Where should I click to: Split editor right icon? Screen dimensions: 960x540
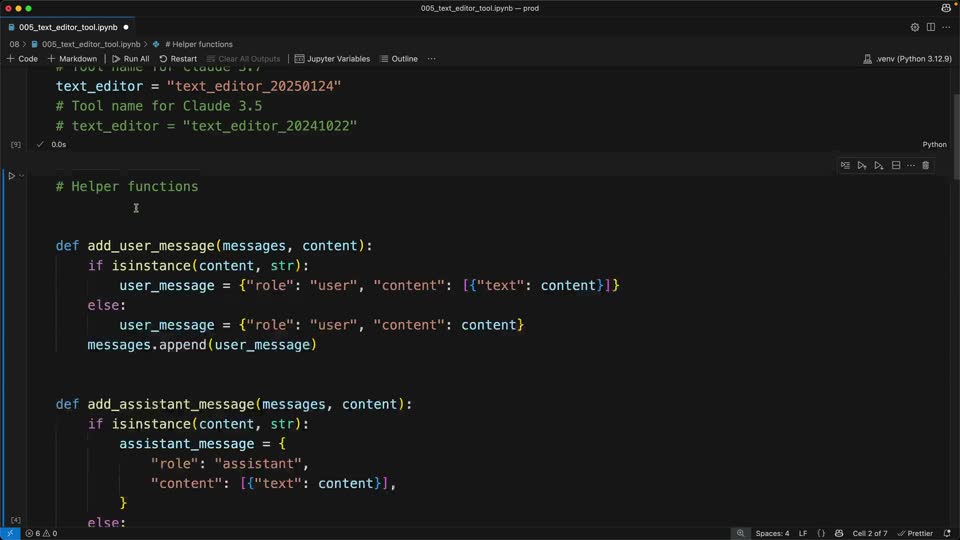pos(931,27)
